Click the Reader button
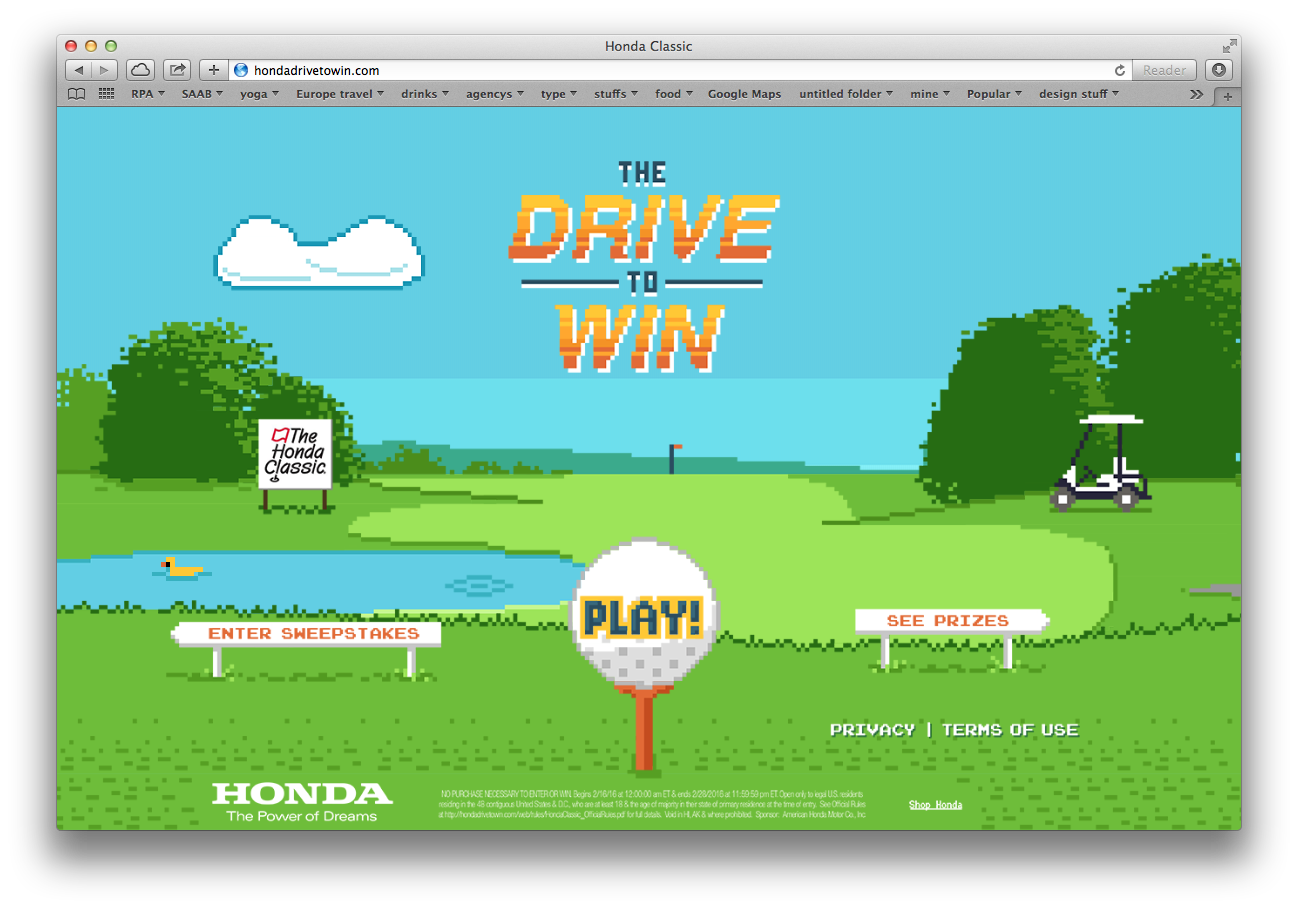 [1164, 71]
